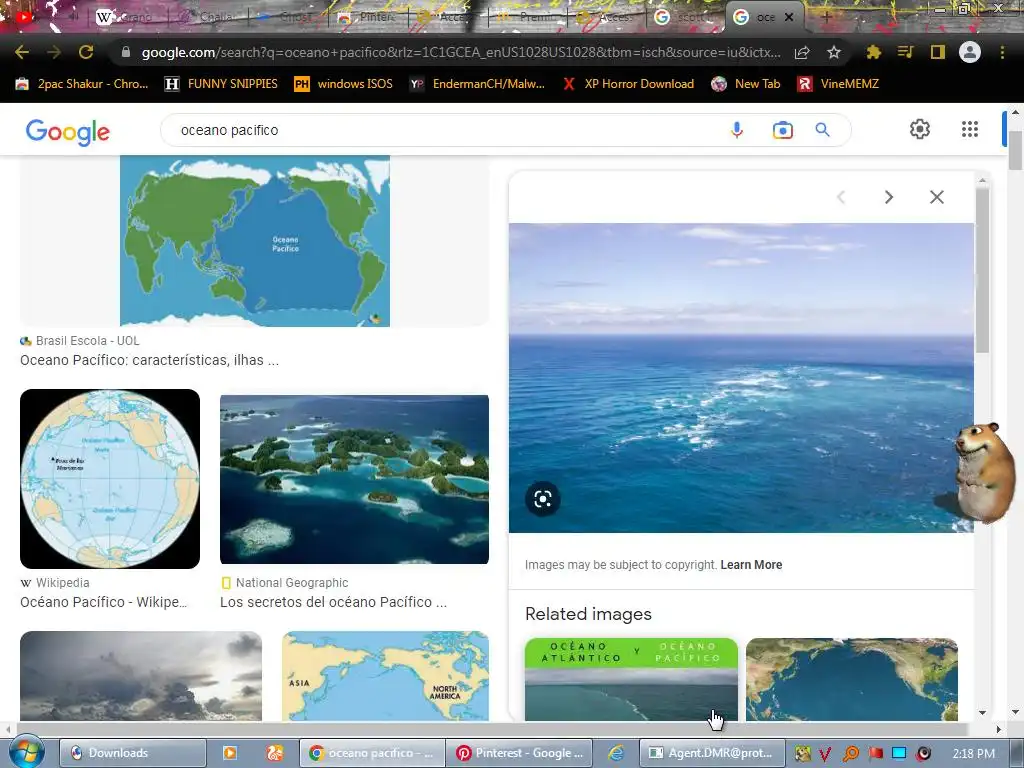Open related satellite Pacific map image
The height and width of the screenshot is (768, 1024).
pos(852,679)
